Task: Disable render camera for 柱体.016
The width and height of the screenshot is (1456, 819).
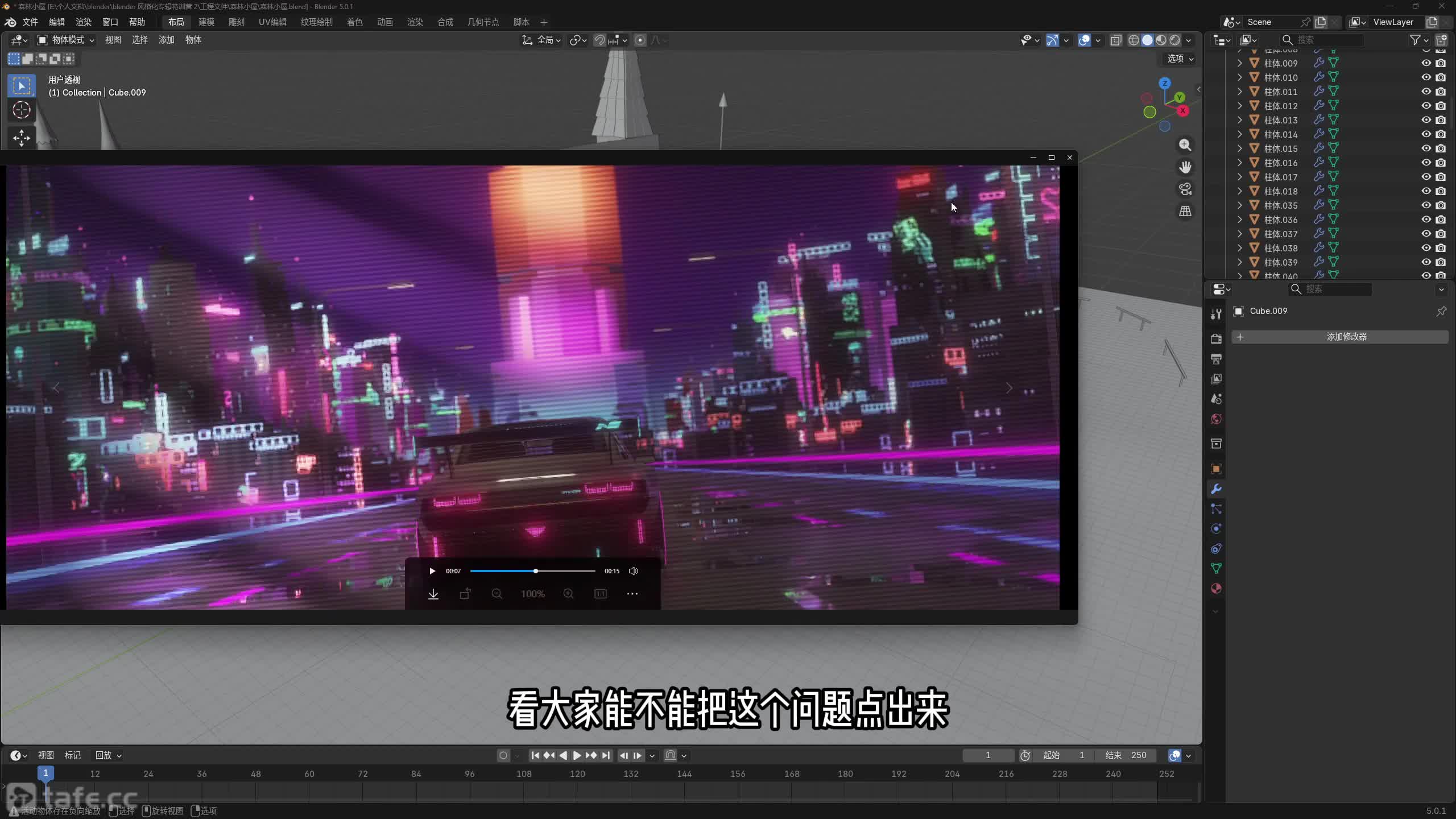Action: 1441,163
